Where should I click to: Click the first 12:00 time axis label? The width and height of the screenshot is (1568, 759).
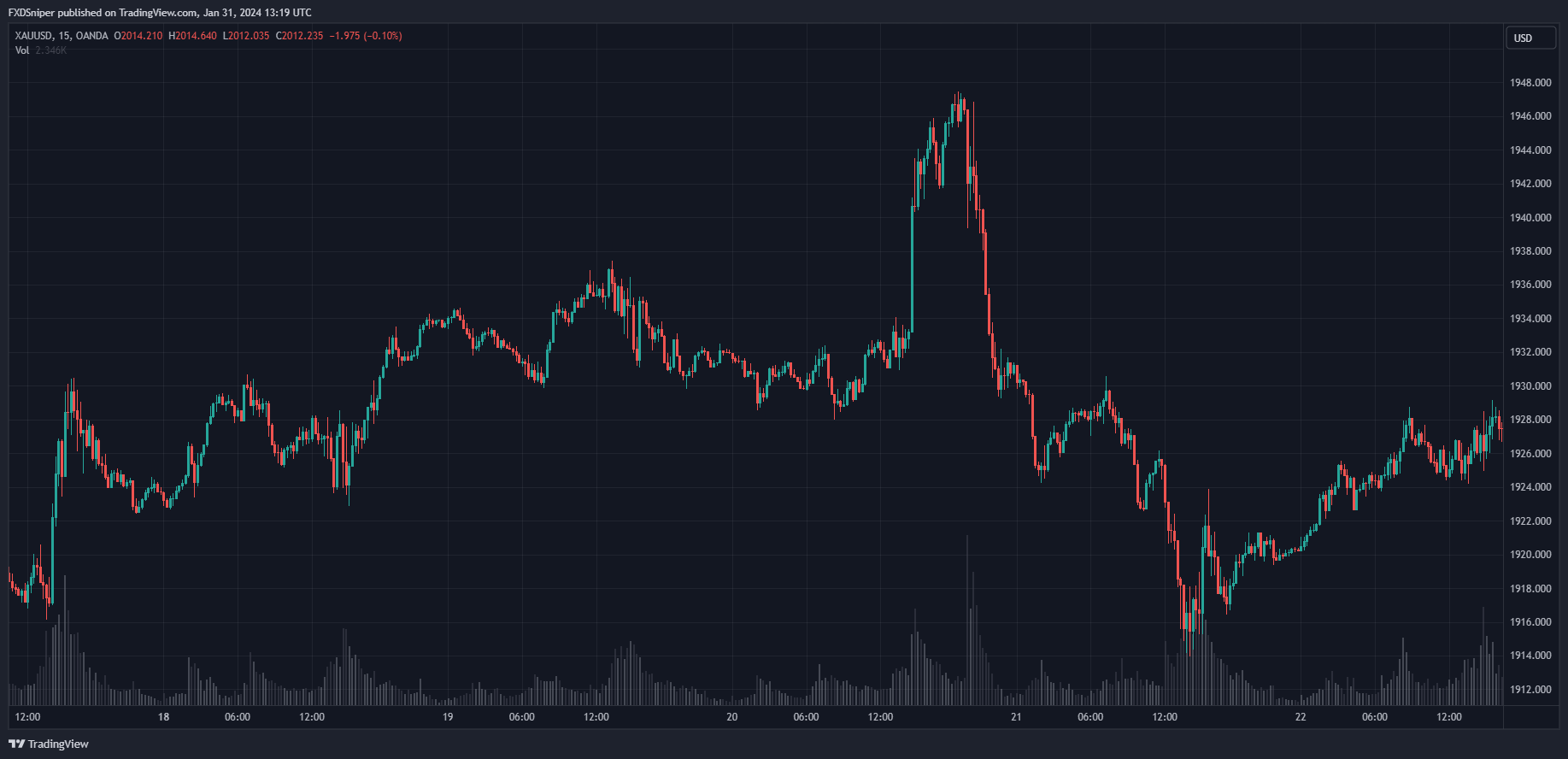[x=27, y=717]
